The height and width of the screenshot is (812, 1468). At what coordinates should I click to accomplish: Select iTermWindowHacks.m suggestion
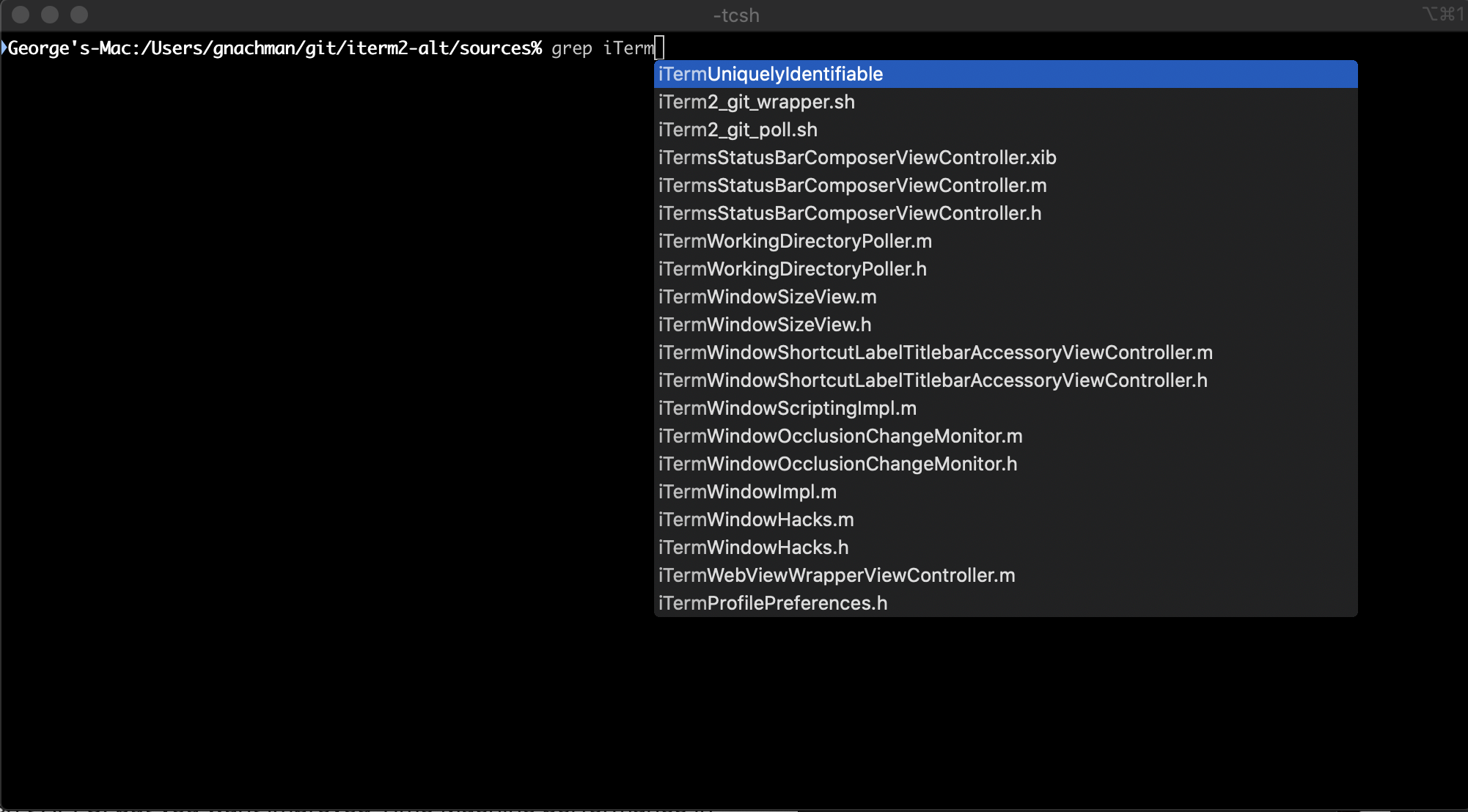click(752, 519)
